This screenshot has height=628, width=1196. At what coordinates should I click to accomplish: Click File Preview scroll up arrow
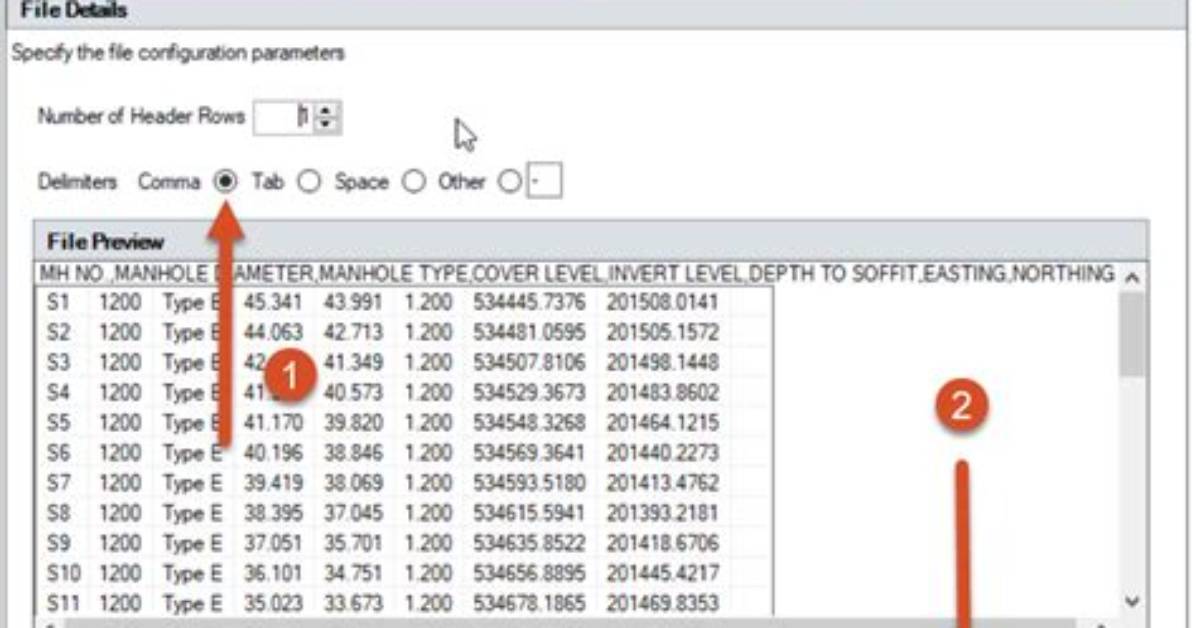coord(1132,278)
